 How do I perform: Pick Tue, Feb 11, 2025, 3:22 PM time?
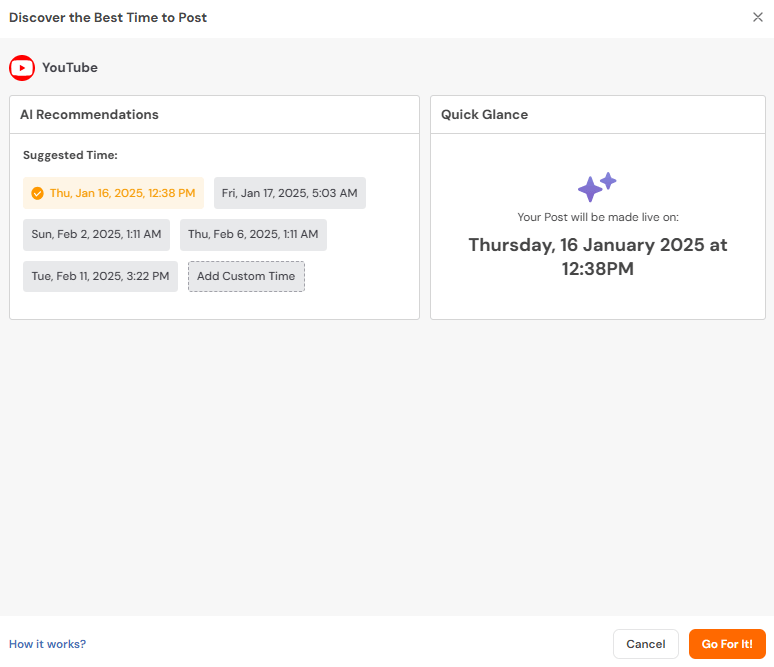pos(100,276)
